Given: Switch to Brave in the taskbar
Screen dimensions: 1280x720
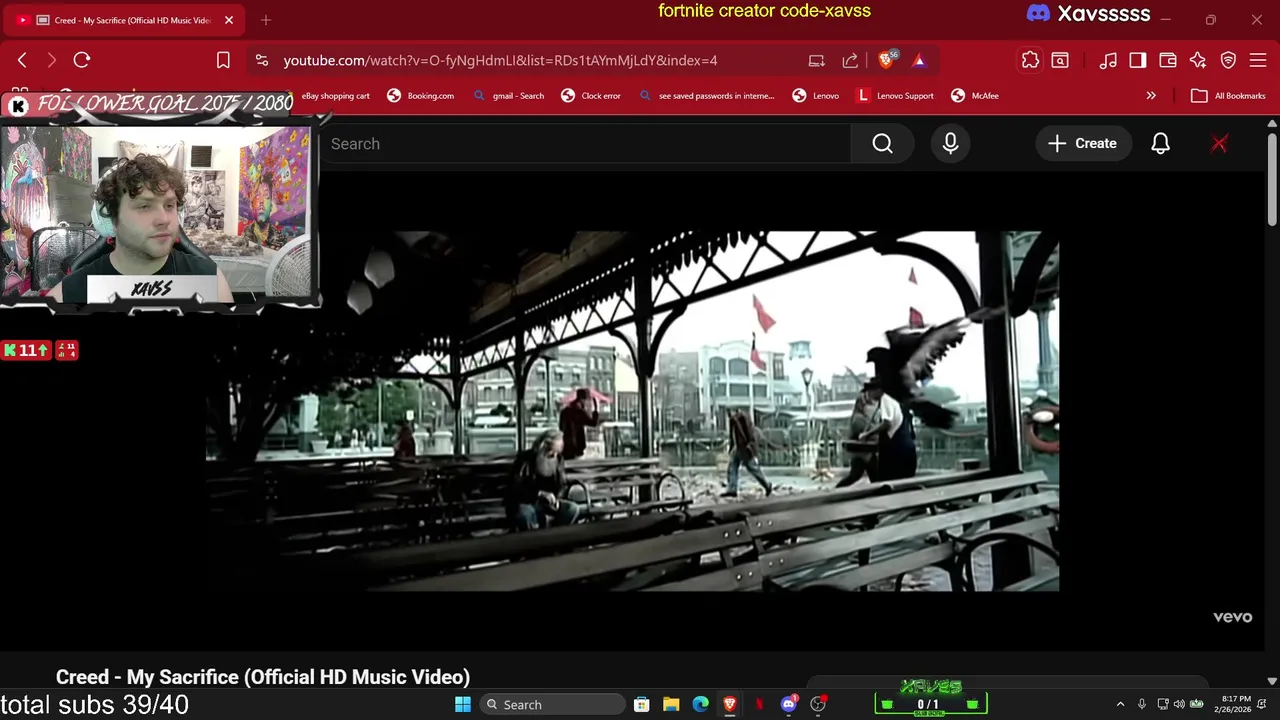Looking at the screenshot, I should tap(730, 704).
